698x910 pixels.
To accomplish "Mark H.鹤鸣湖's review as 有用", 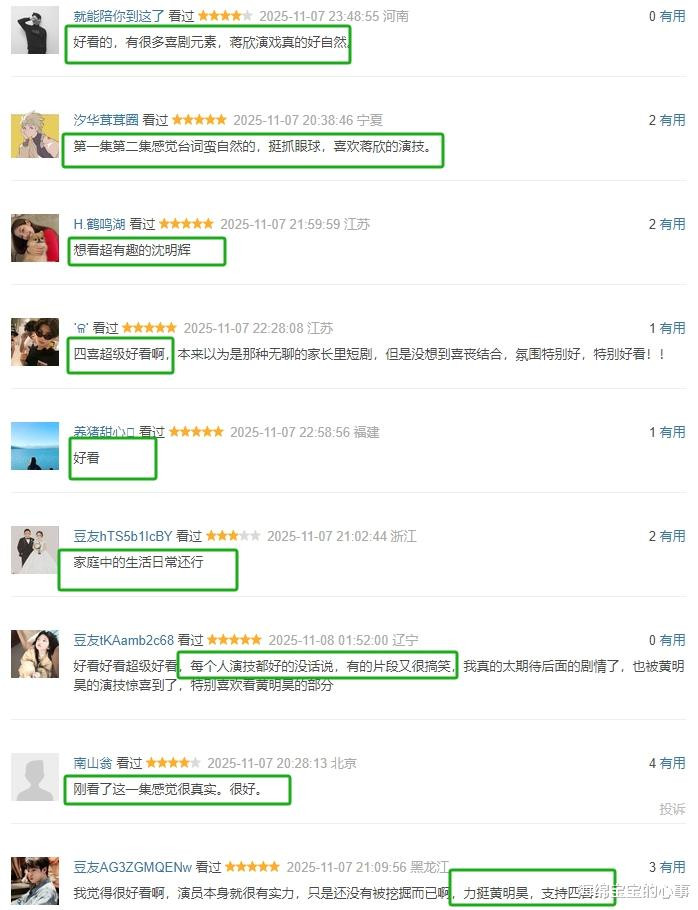I will 672,224.
